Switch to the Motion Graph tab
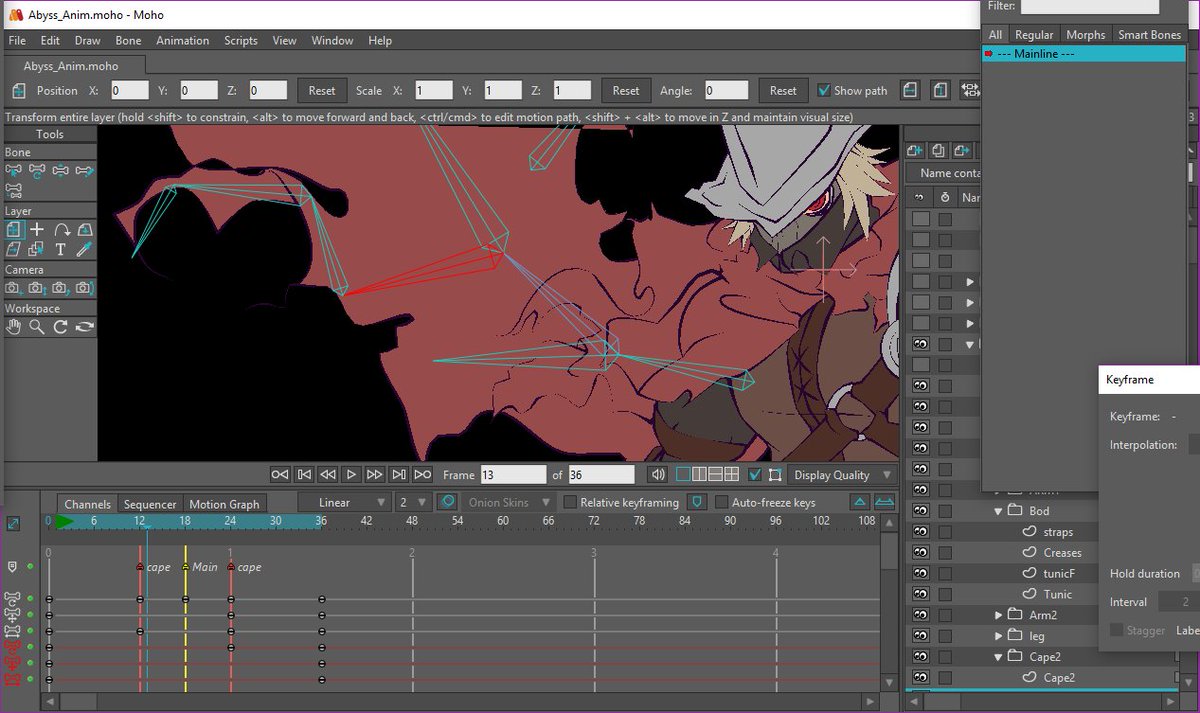 click(x=224, y=504)
